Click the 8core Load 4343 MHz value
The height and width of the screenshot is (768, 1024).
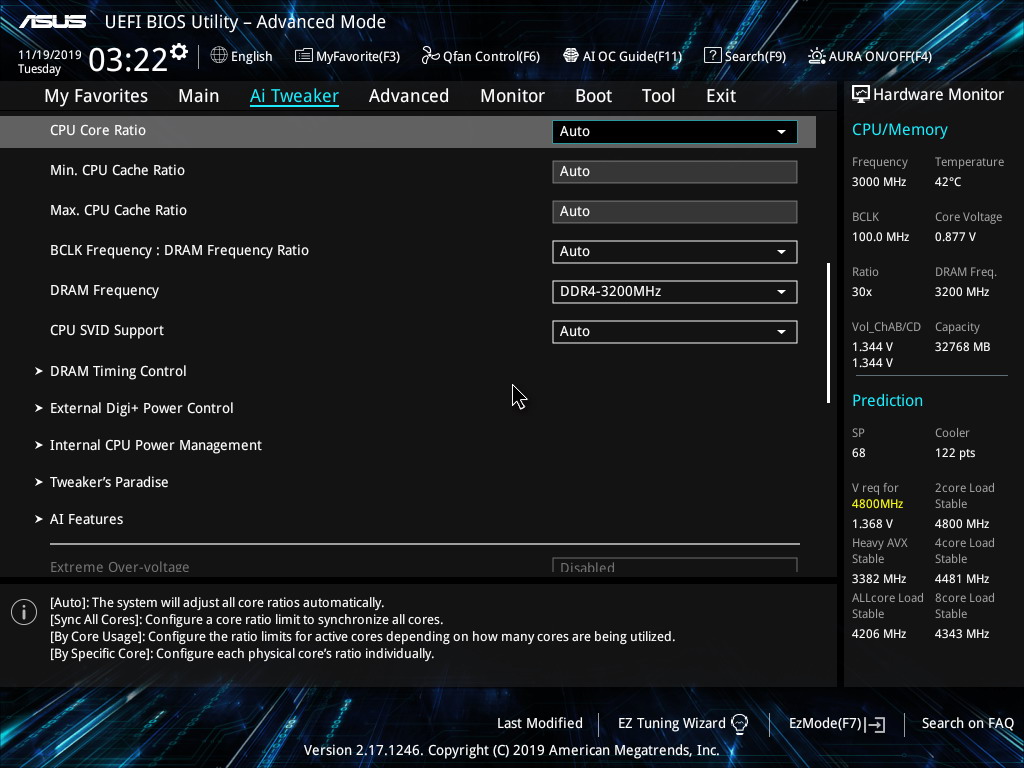962,634
